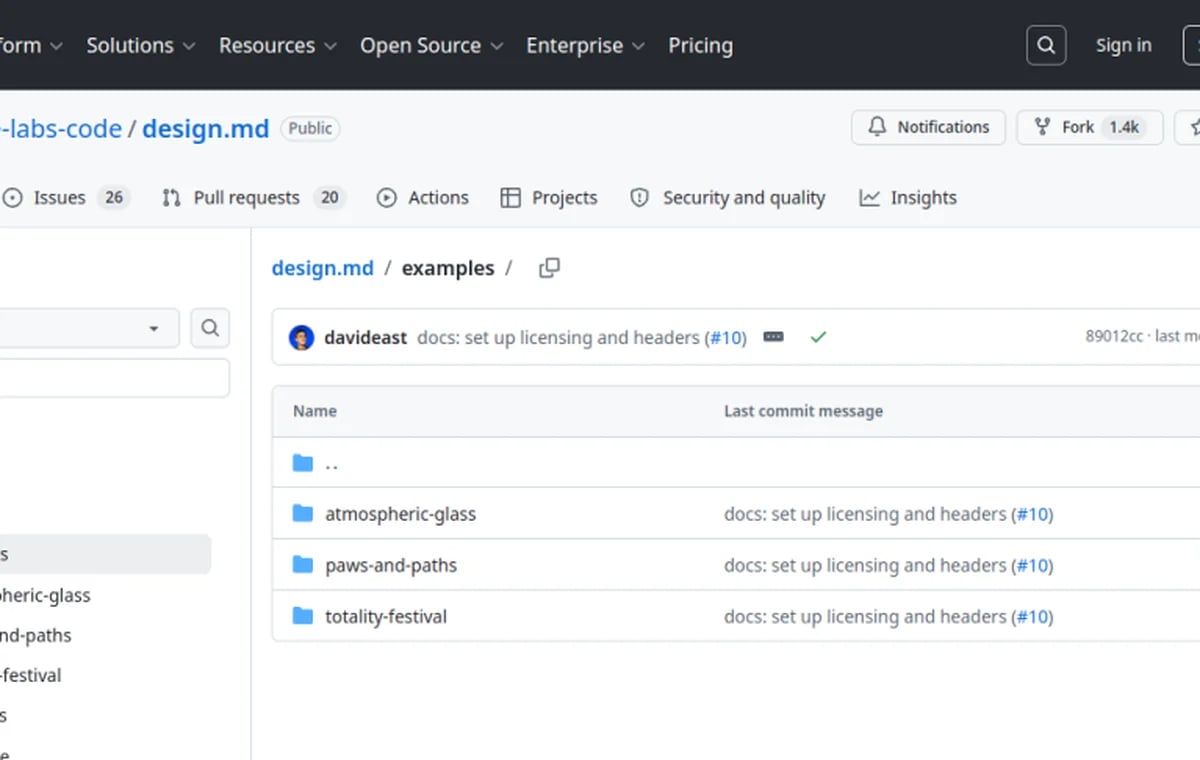Go to the Pricing page
This screenshot has width=1200, height=760.
coord(700,45)
